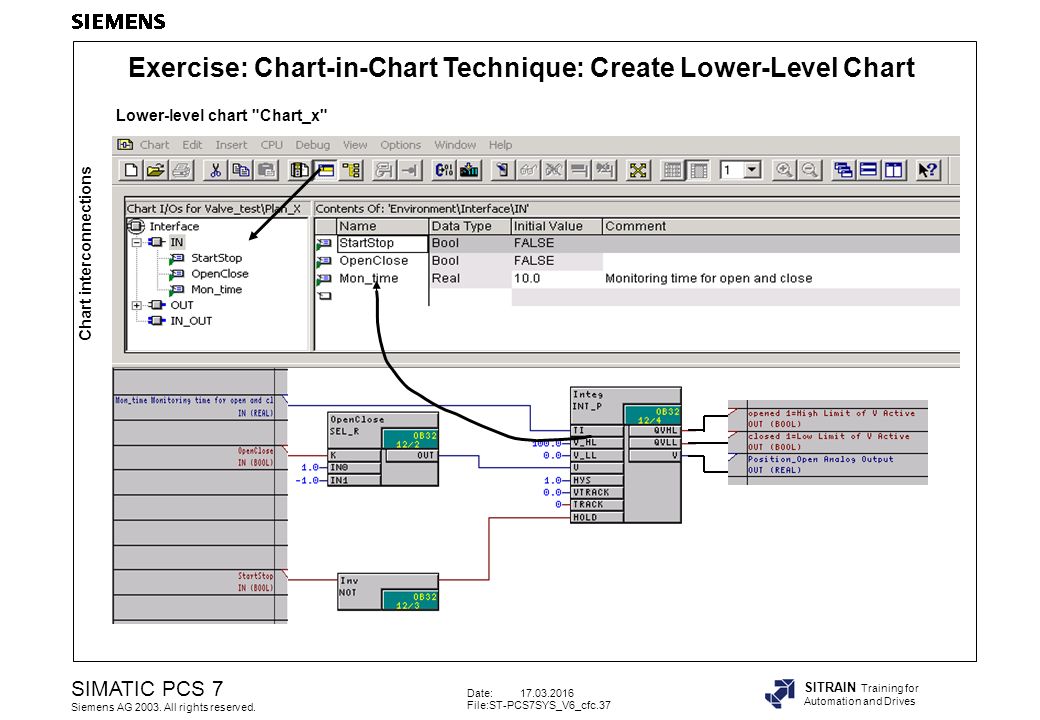Select the IN_OUT tree node

[191, 321]
